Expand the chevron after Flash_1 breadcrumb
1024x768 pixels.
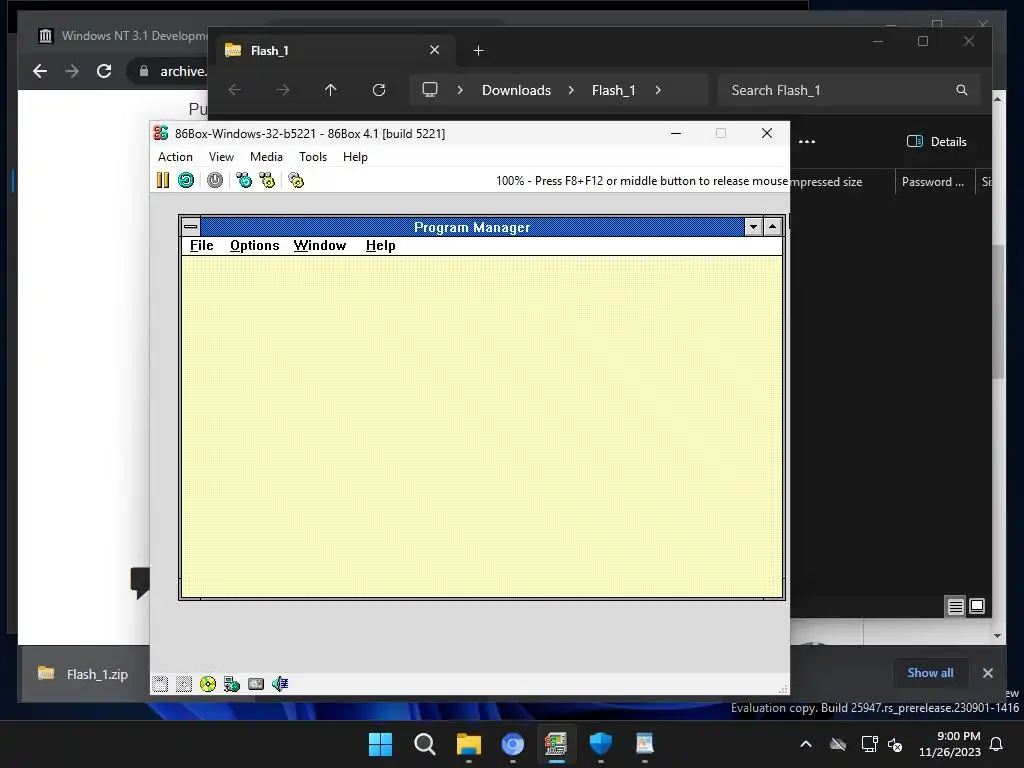658,90
